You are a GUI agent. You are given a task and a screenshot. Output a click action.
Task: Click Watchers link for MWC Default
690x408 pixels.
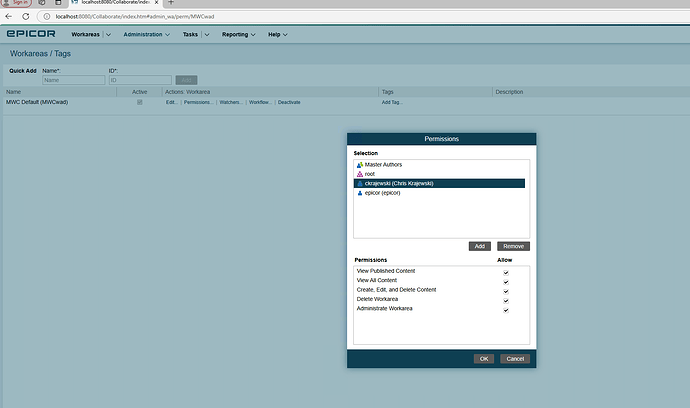click(231, 102)
